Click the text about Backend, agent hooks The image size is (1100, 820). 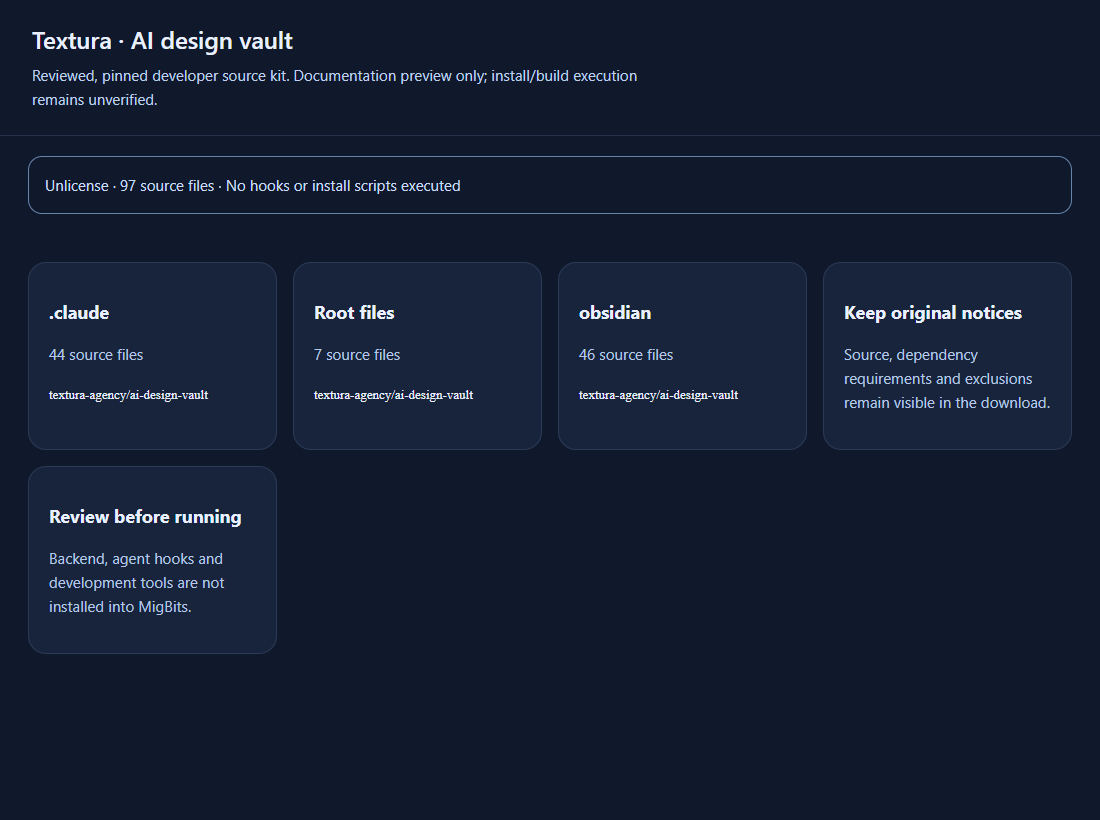click(x=137, y=583)
